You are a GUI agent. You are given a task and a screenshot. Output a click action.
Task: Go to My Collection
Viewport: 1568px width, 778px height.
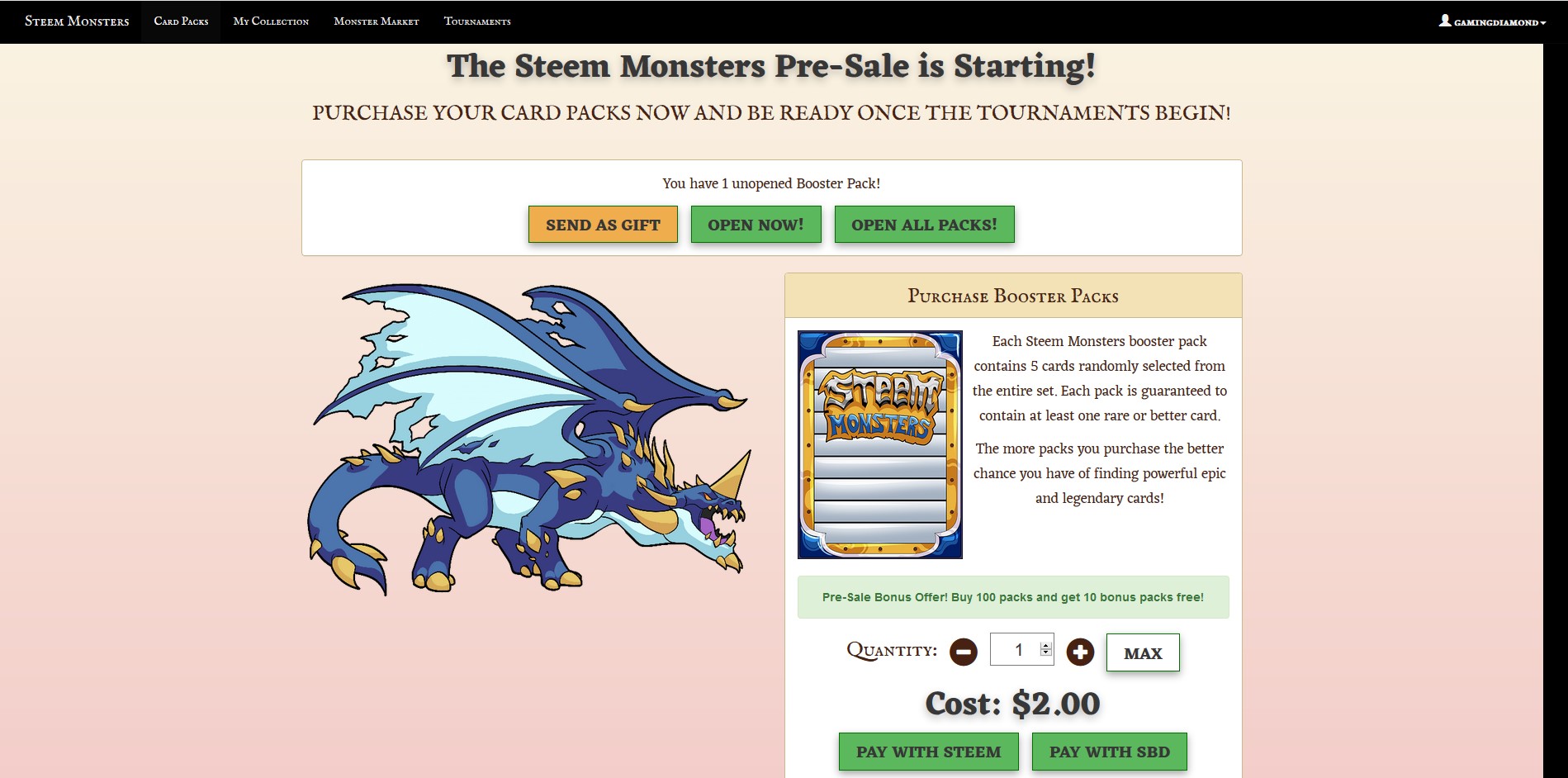click(271, 21)
